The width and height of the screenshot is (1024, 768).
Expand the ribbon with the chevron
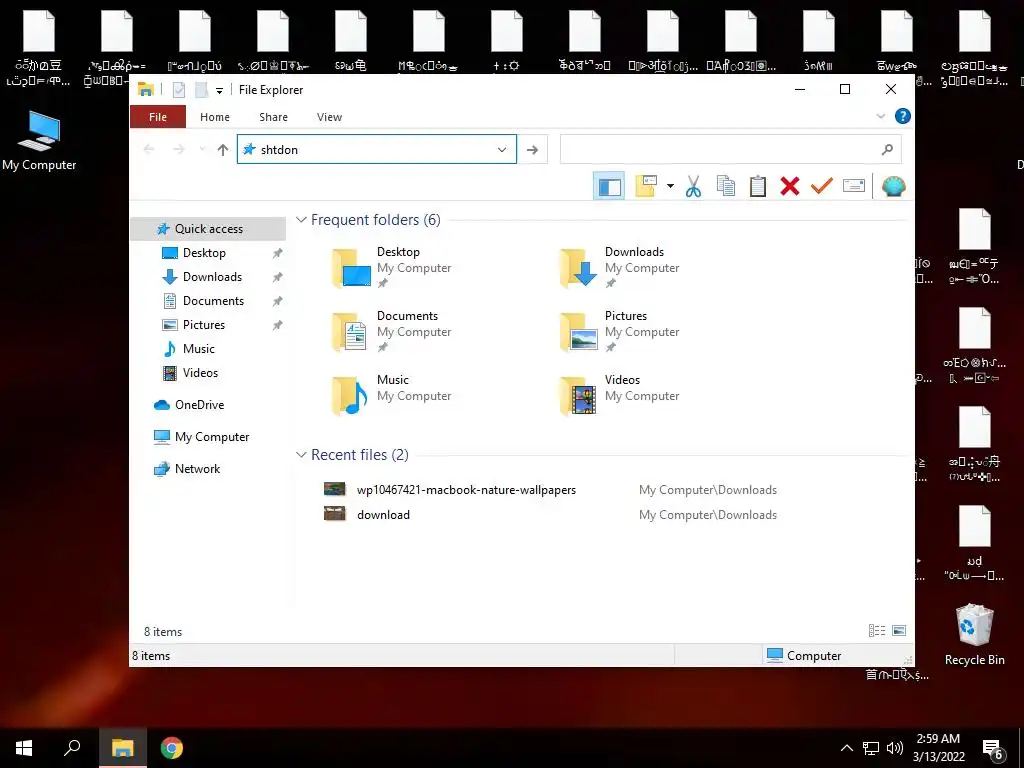[881, 116]
